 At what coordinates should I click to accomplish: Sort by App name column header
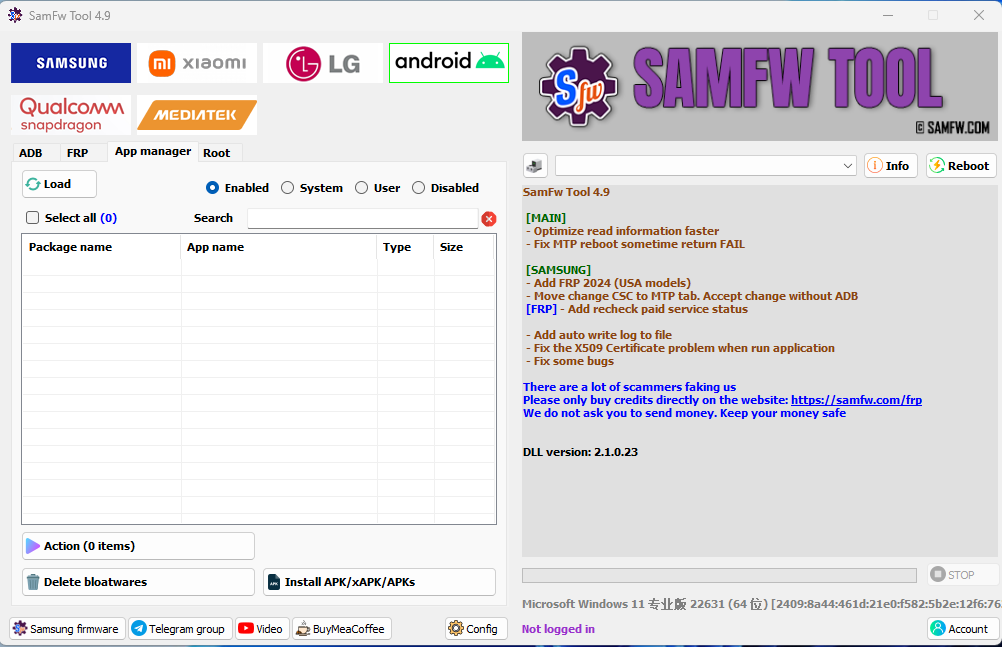click(279, 247)
